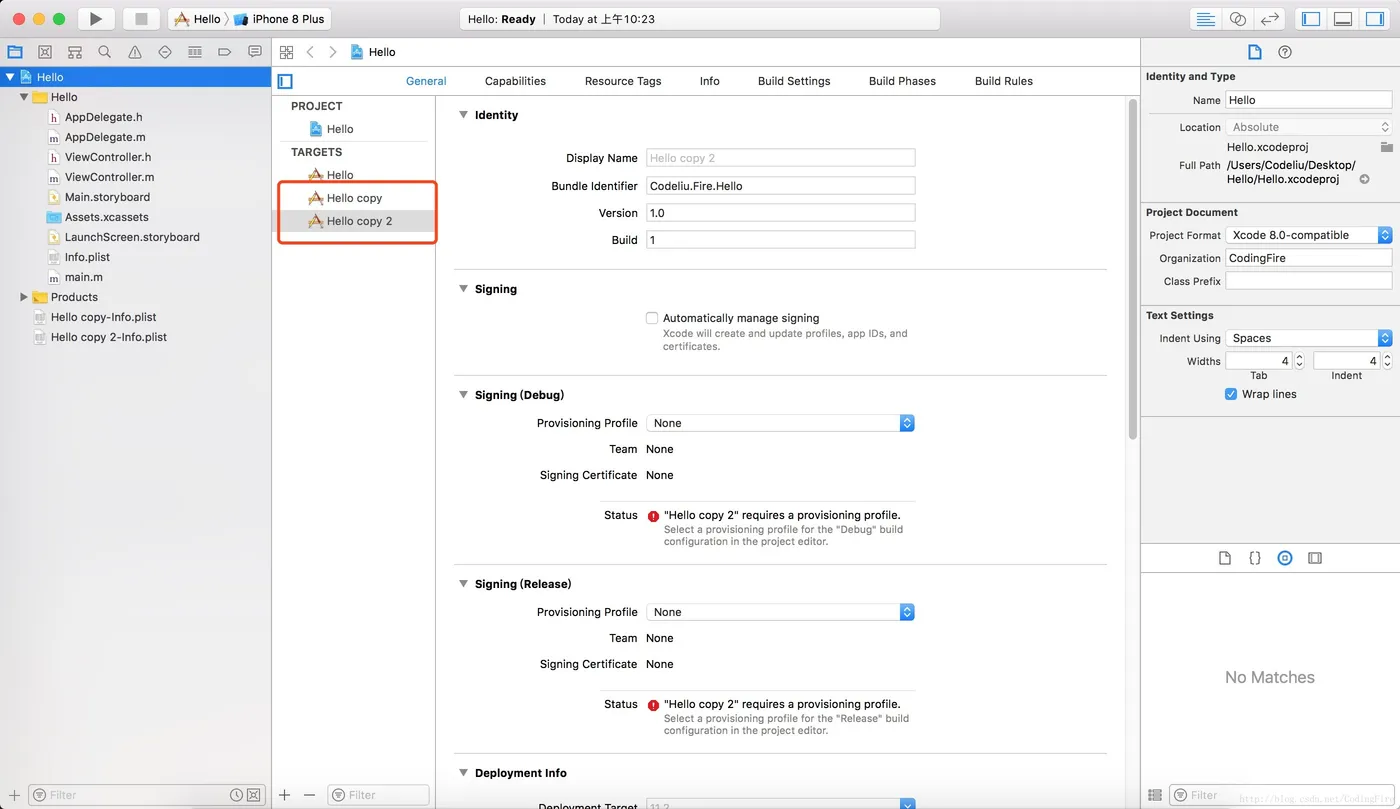This screenshot has height=809, width=1400.
Task: Collapse the Signing section
Action: [x=463, y=289]
